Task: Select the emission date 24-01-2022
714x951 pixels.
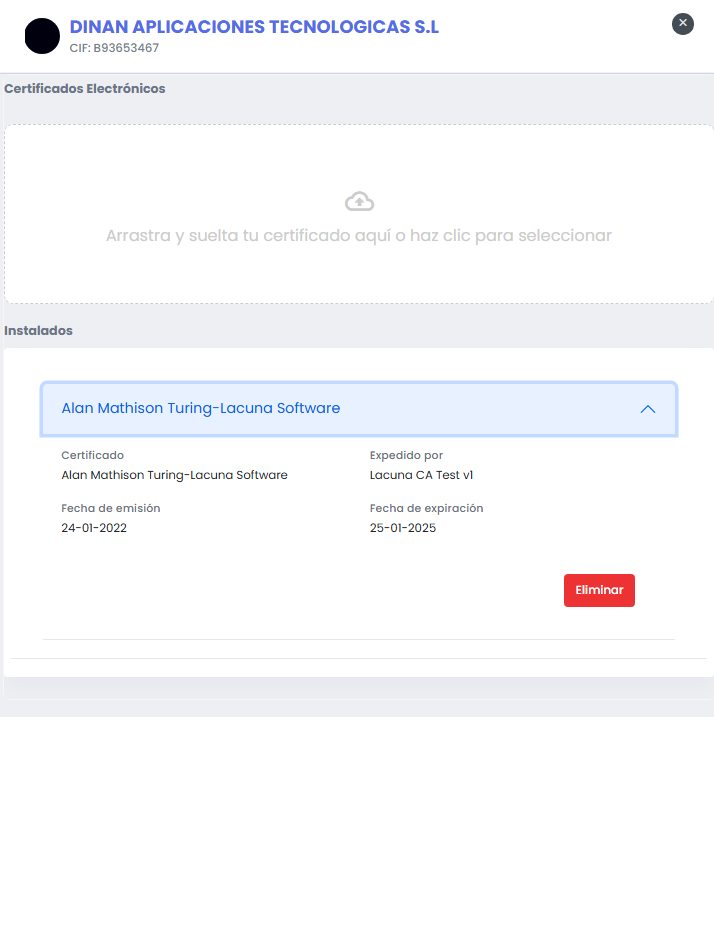Action: [x=94, y=528]
